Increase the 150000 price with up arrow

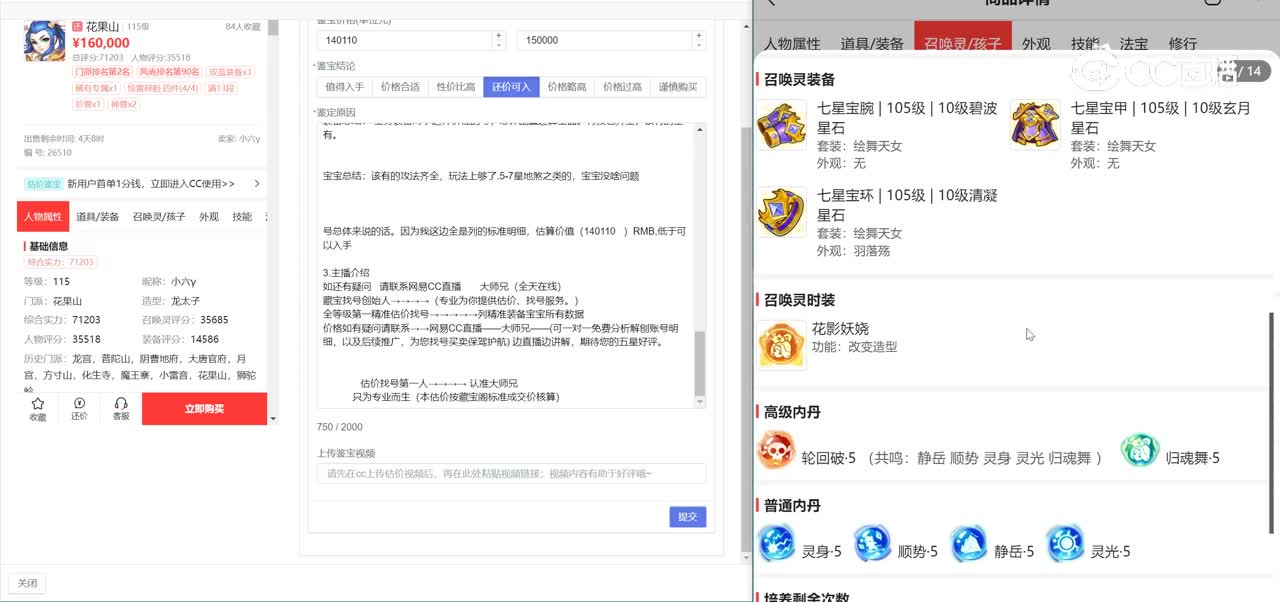(699, 36)
